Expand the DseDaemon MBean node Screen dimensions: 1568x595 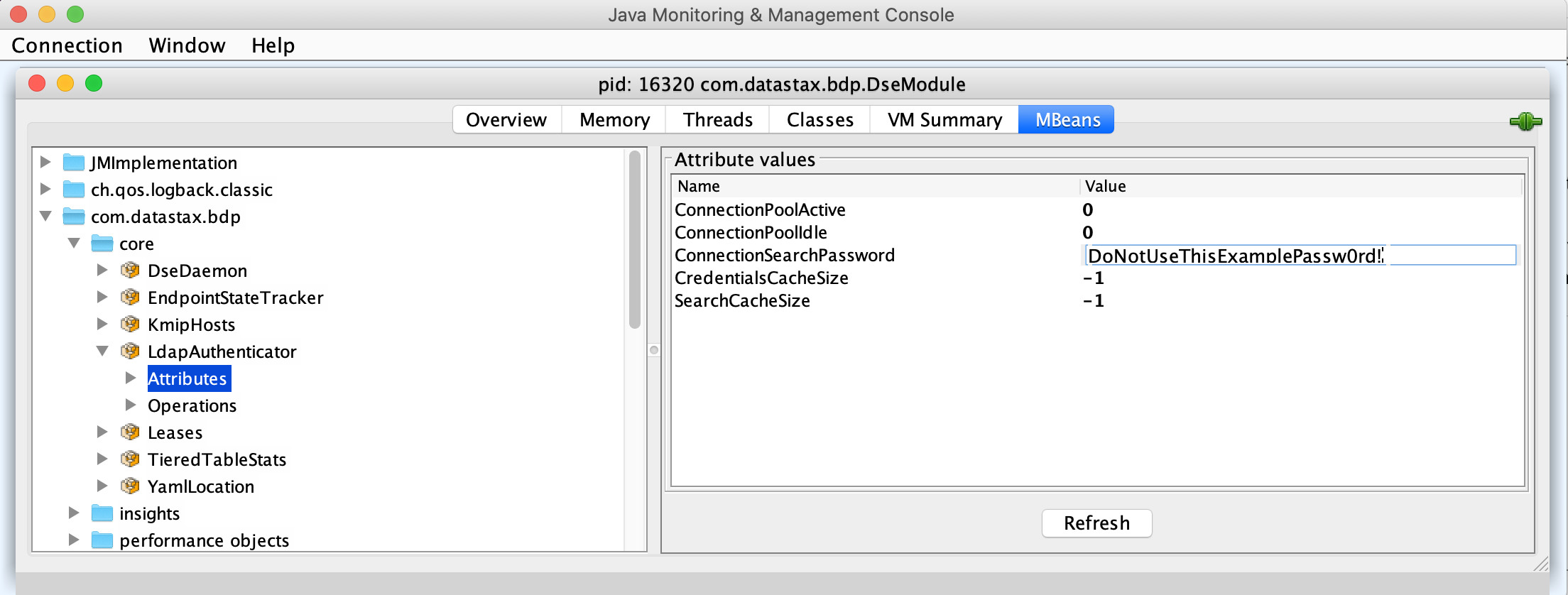click(x=102, y=270)
